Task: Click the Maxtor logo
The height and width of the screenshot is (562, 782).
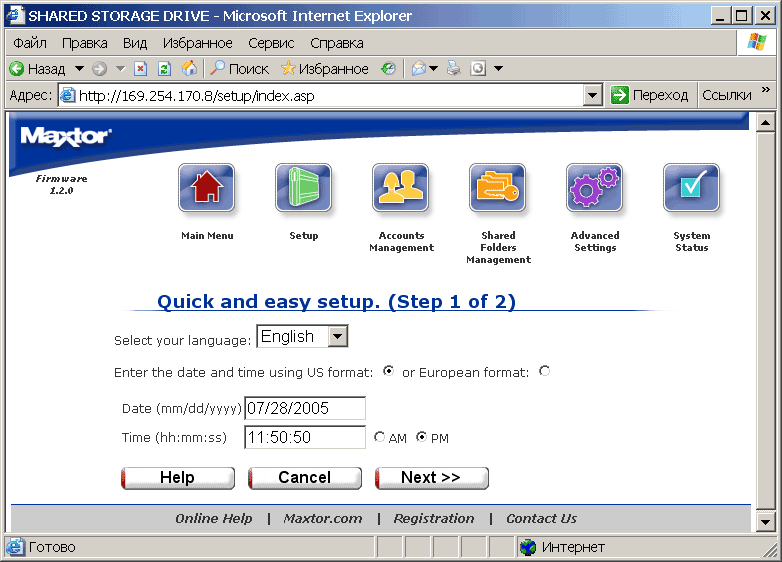Action: pos(66,137)
